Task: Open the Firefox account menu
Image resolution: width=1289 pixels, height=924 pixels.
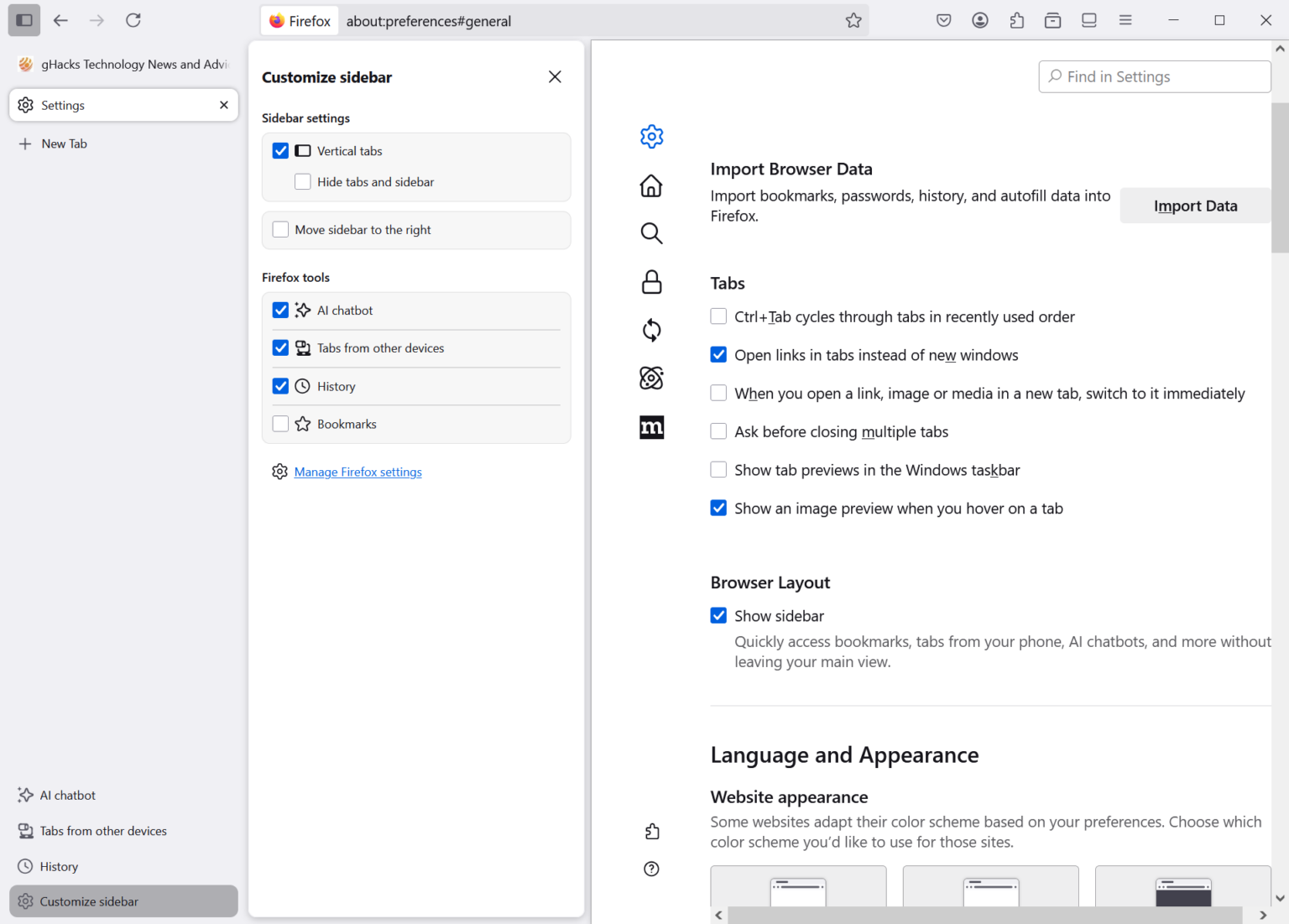Action: pyautogui.click(x=980, y=20)
